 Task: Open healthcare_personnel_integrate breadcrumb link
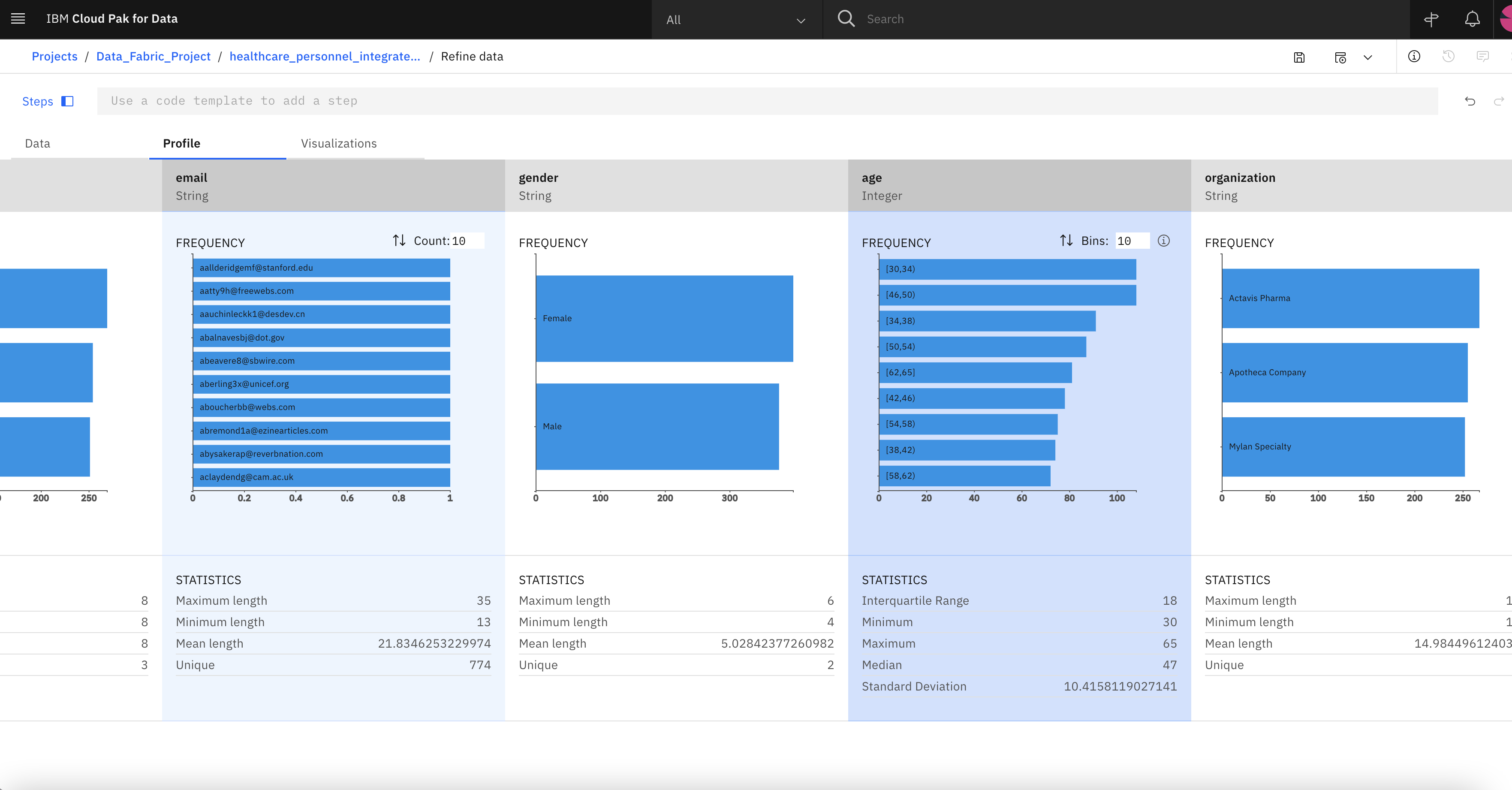pos(325,56)
